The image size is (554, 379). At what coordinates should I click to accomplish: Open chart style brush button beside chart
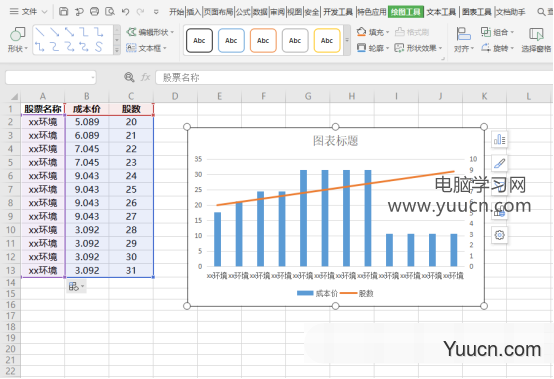499,164
